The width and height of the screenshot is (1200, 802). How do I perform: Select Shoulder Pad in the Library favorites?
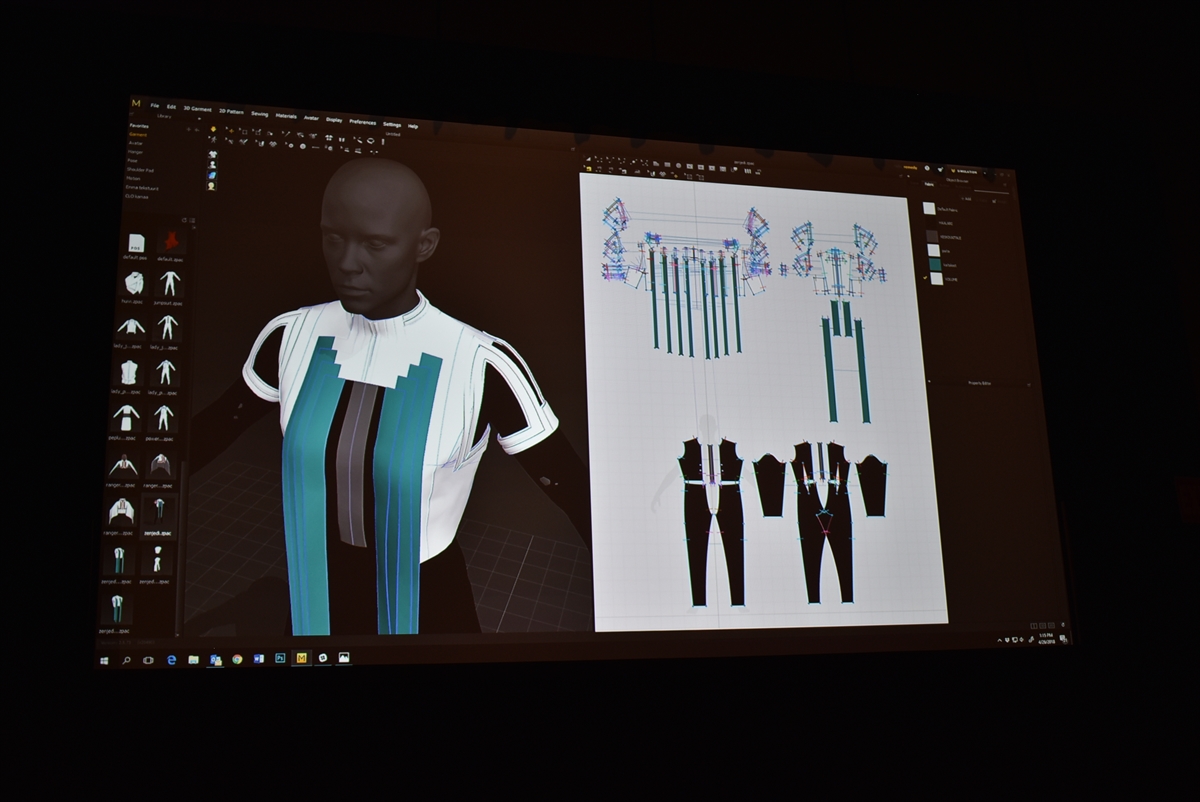tap(140, 170)
